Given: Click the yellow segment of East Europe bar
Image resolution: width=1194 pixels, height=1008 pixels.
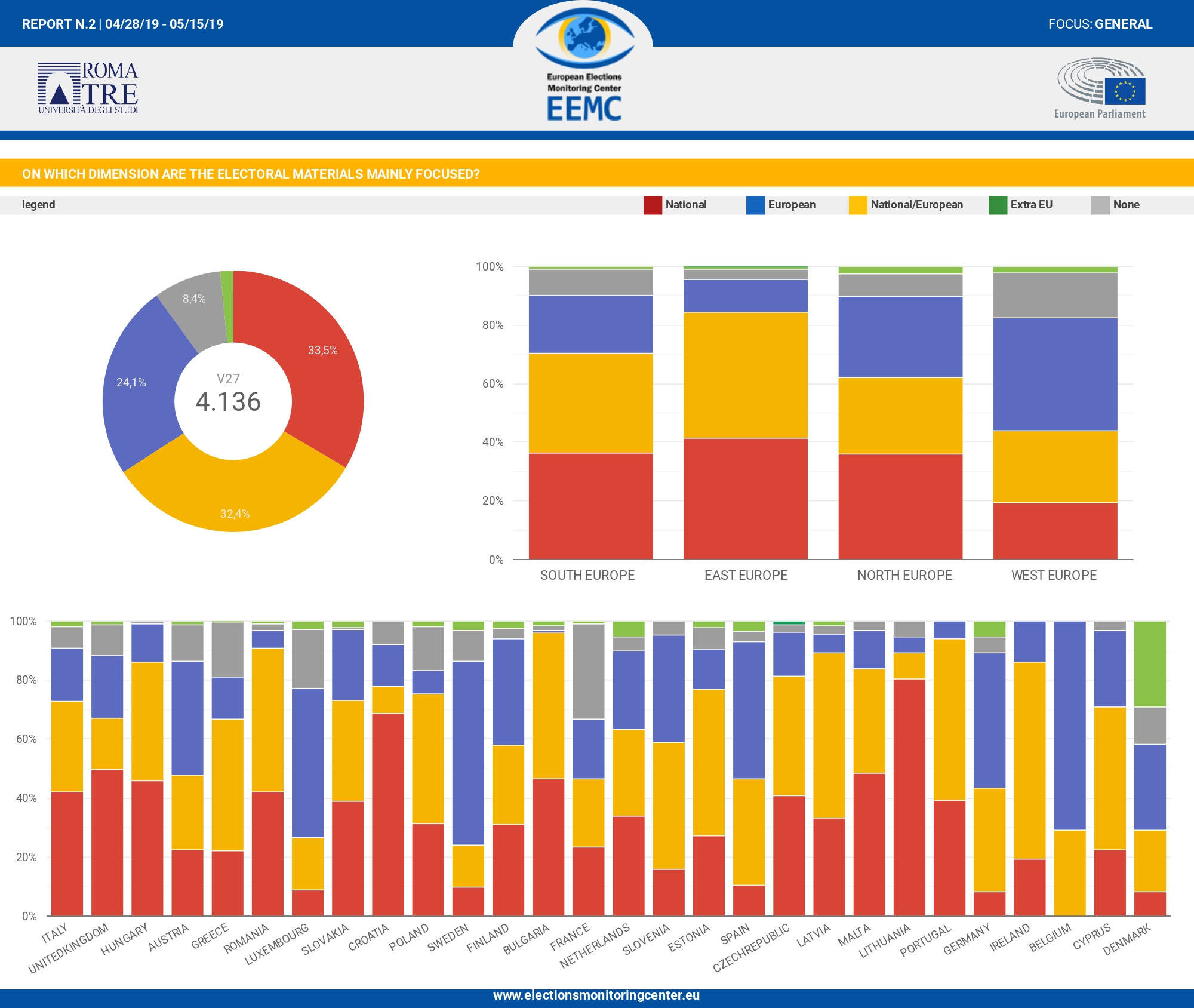Looking at the screenshot, I should click(746, 375).
